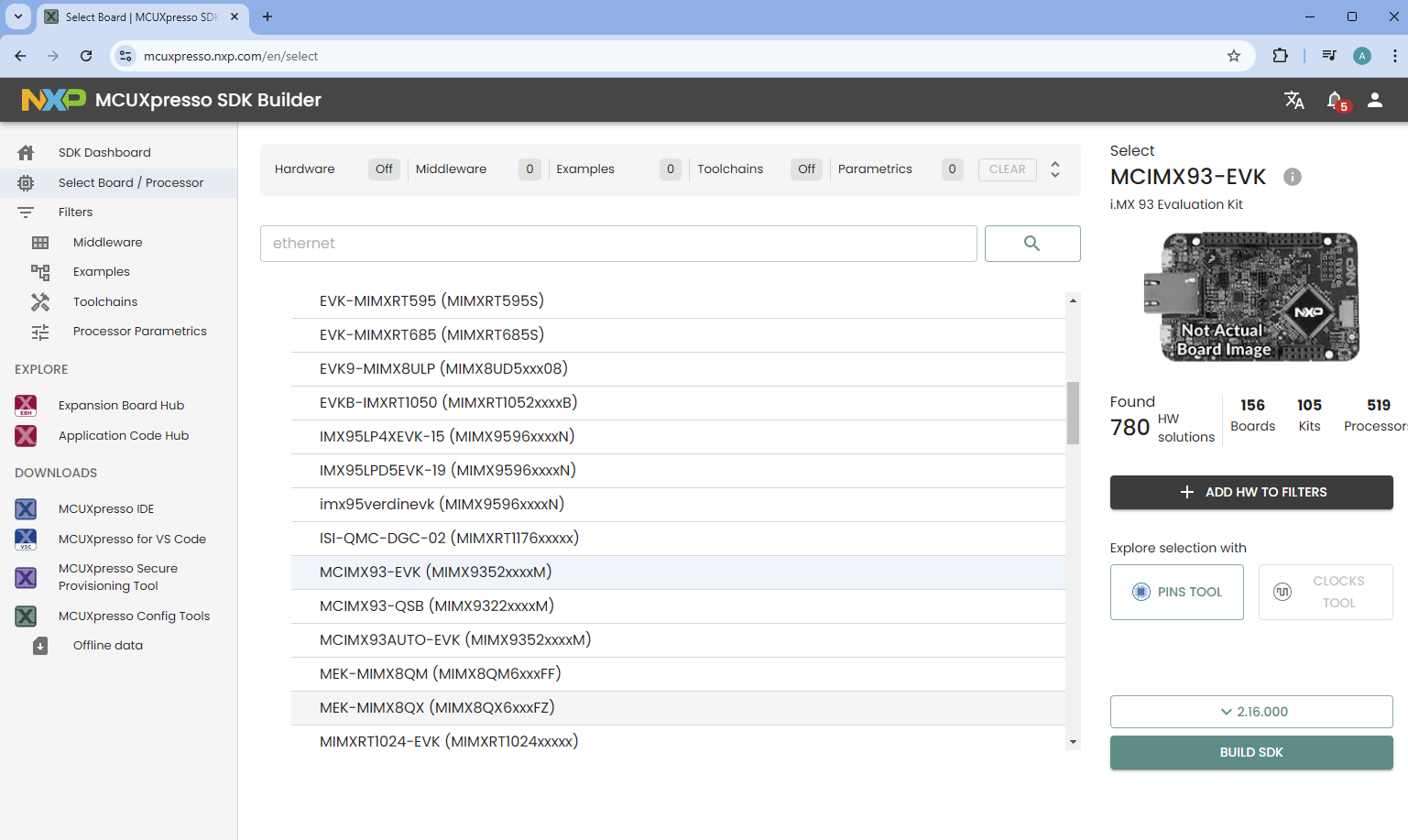Click the MCUXpresso Config Tools icon

(26, 616)
